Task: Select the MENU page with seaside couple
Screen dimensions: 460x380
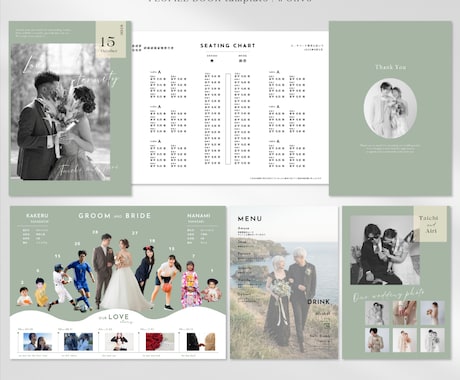Action: click(284, 282)
